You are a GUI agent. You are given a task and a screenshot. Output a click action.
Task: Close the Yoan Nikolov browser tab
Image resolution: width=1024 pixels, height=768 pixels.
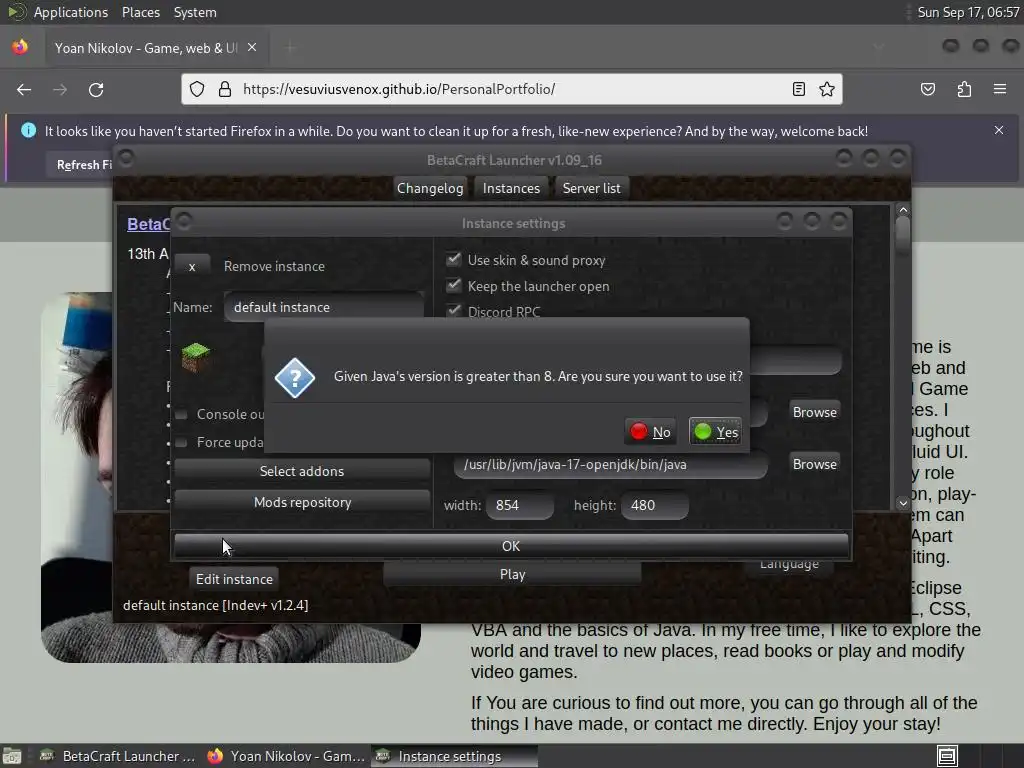[252, 48]
